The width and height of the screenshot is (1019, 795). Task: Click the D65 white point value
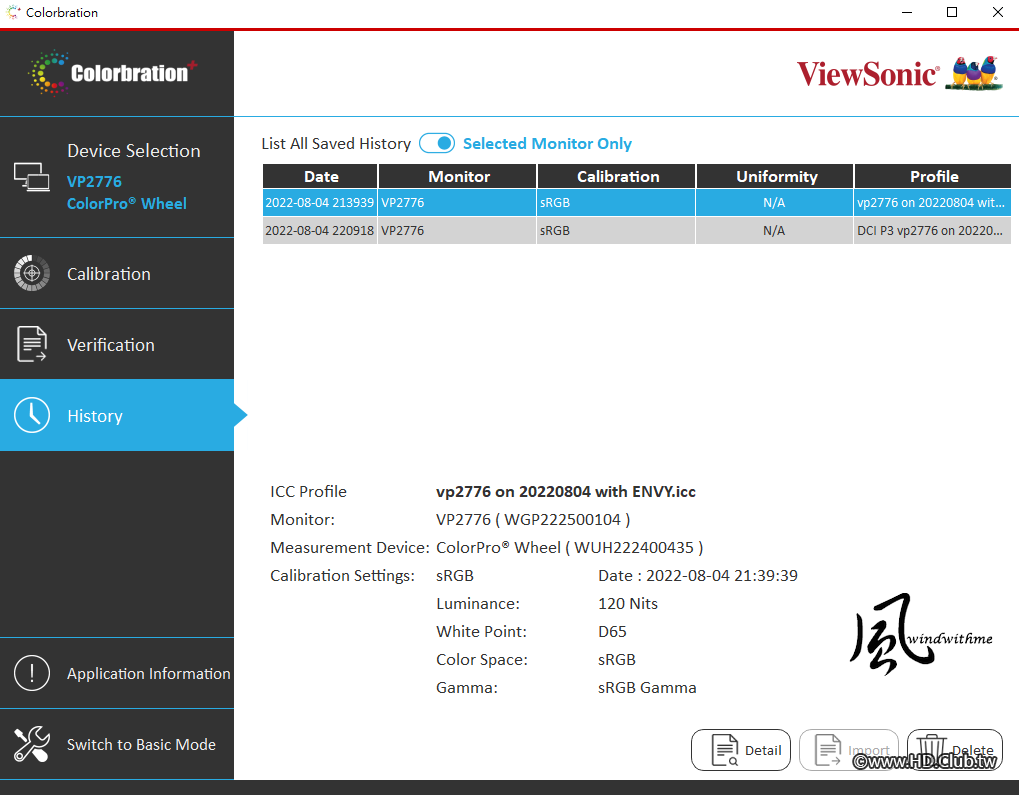[x=612, y=631]
